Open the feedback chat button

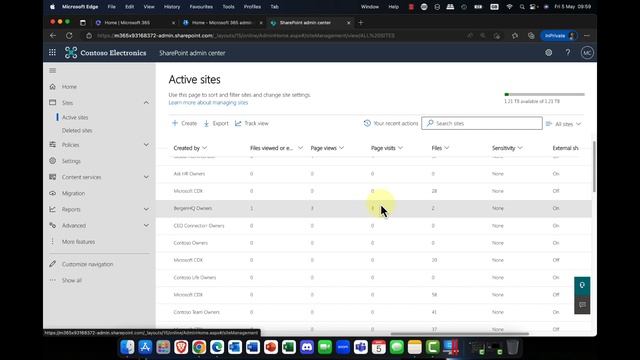[582, 305]
